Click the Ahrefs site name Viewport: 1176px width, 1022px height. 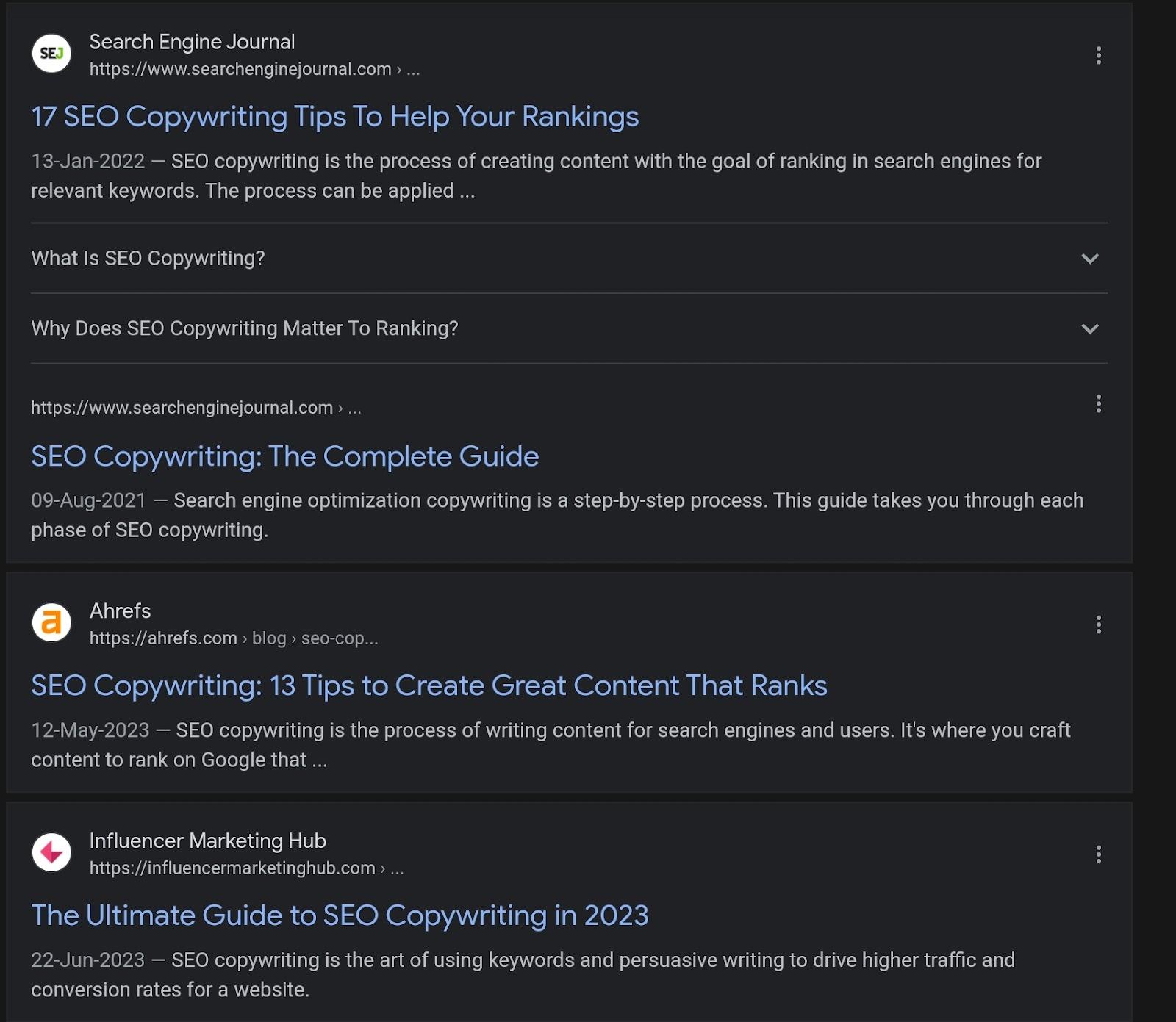point(120,611)
